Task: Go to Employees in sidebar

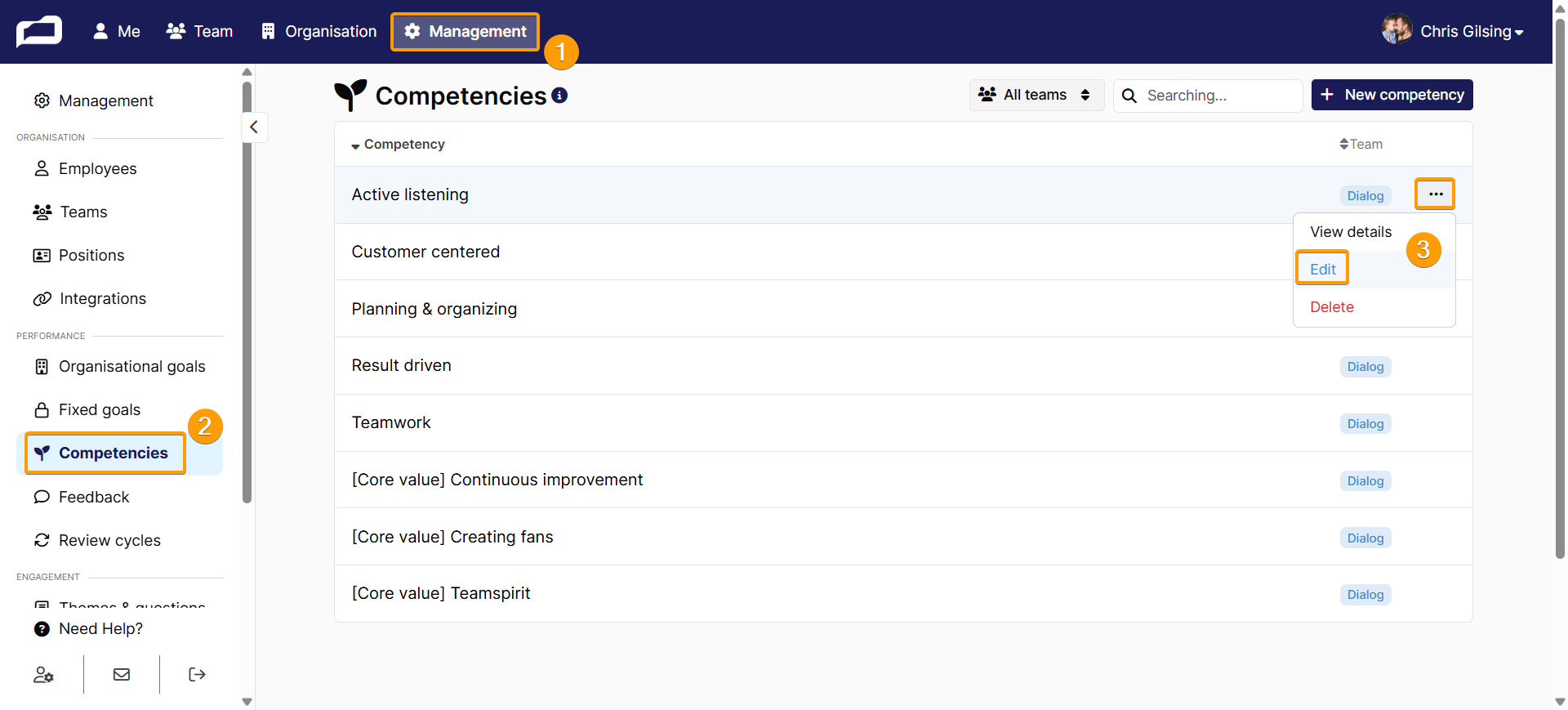Action: 85,168
